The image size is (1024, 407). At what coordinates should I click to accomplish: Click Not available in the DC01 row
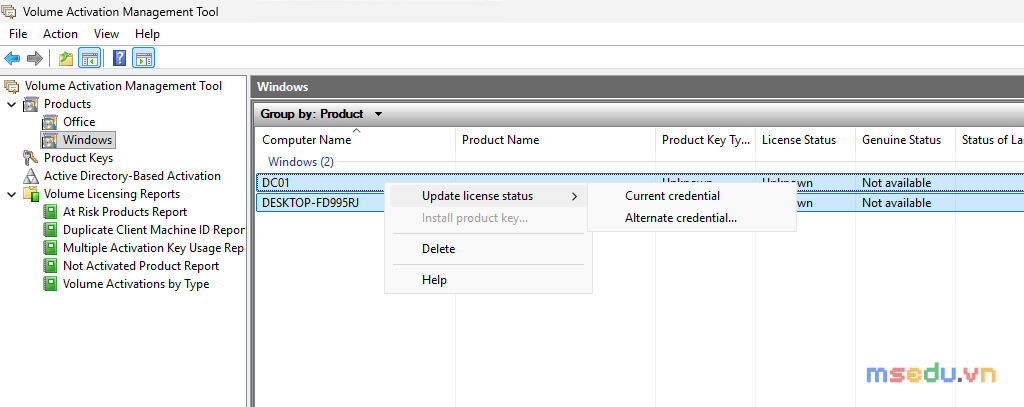click(896, 183)
